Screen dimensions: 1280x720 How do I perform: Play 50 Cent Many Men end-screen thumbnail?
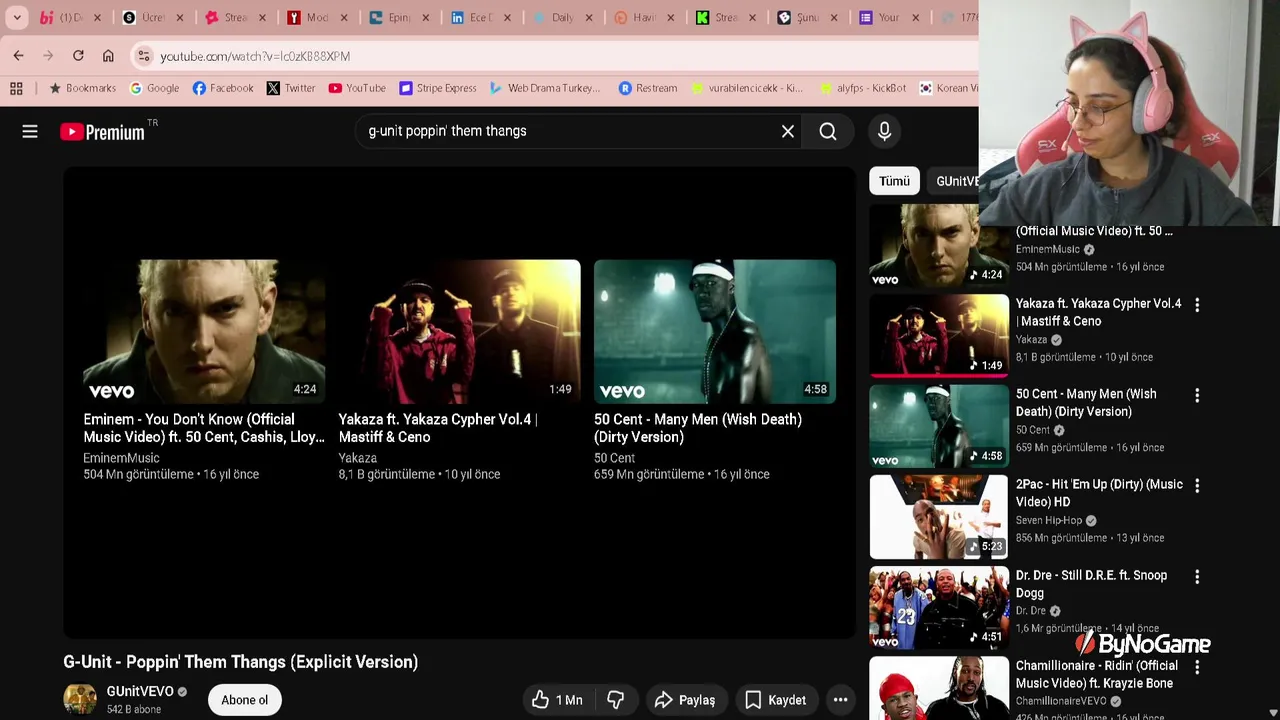[715, 331]
